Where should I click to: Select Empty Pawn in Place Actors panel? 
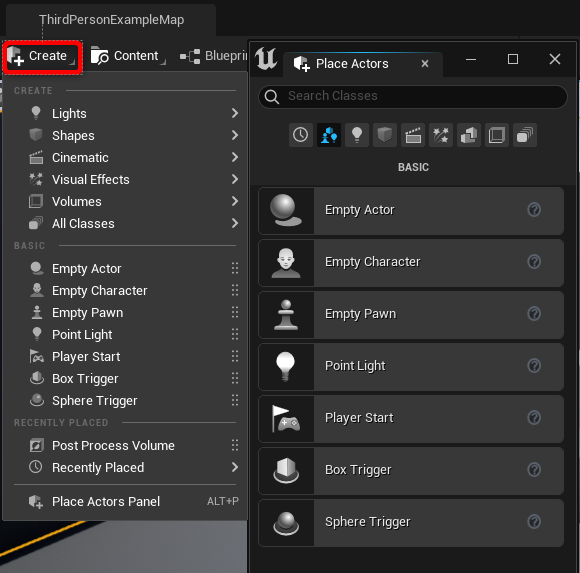411,315
